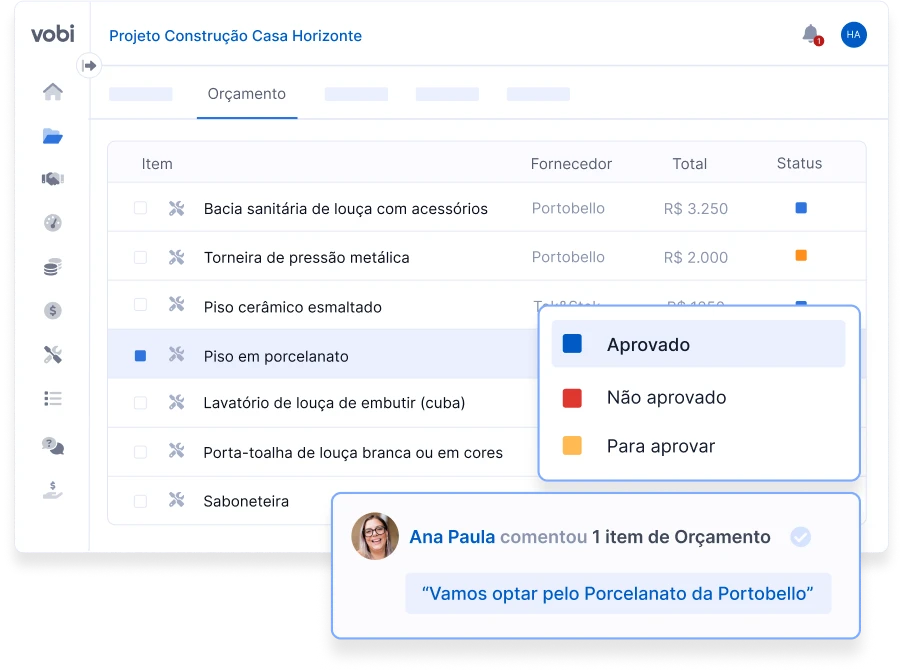
Task: Click Ana Paula's name in the notification
Action: [452, 536]
